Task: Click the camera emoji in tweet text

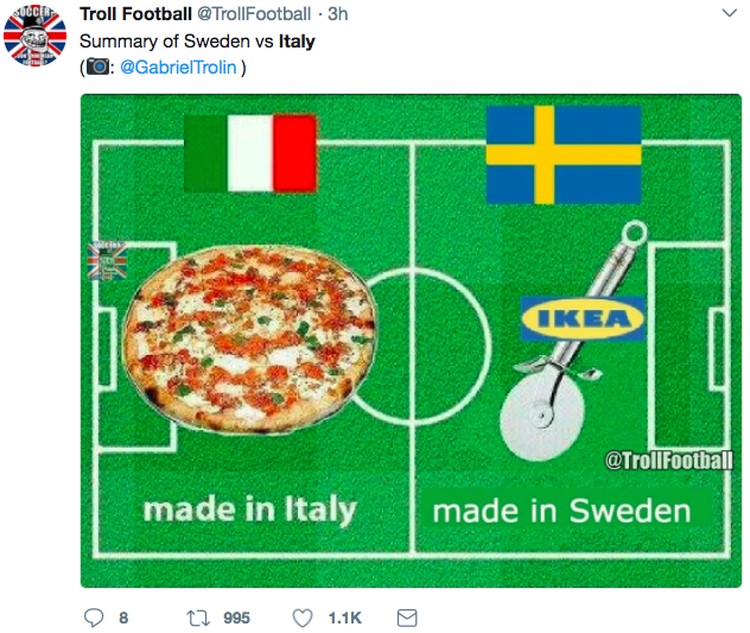Action: point(98,67)
